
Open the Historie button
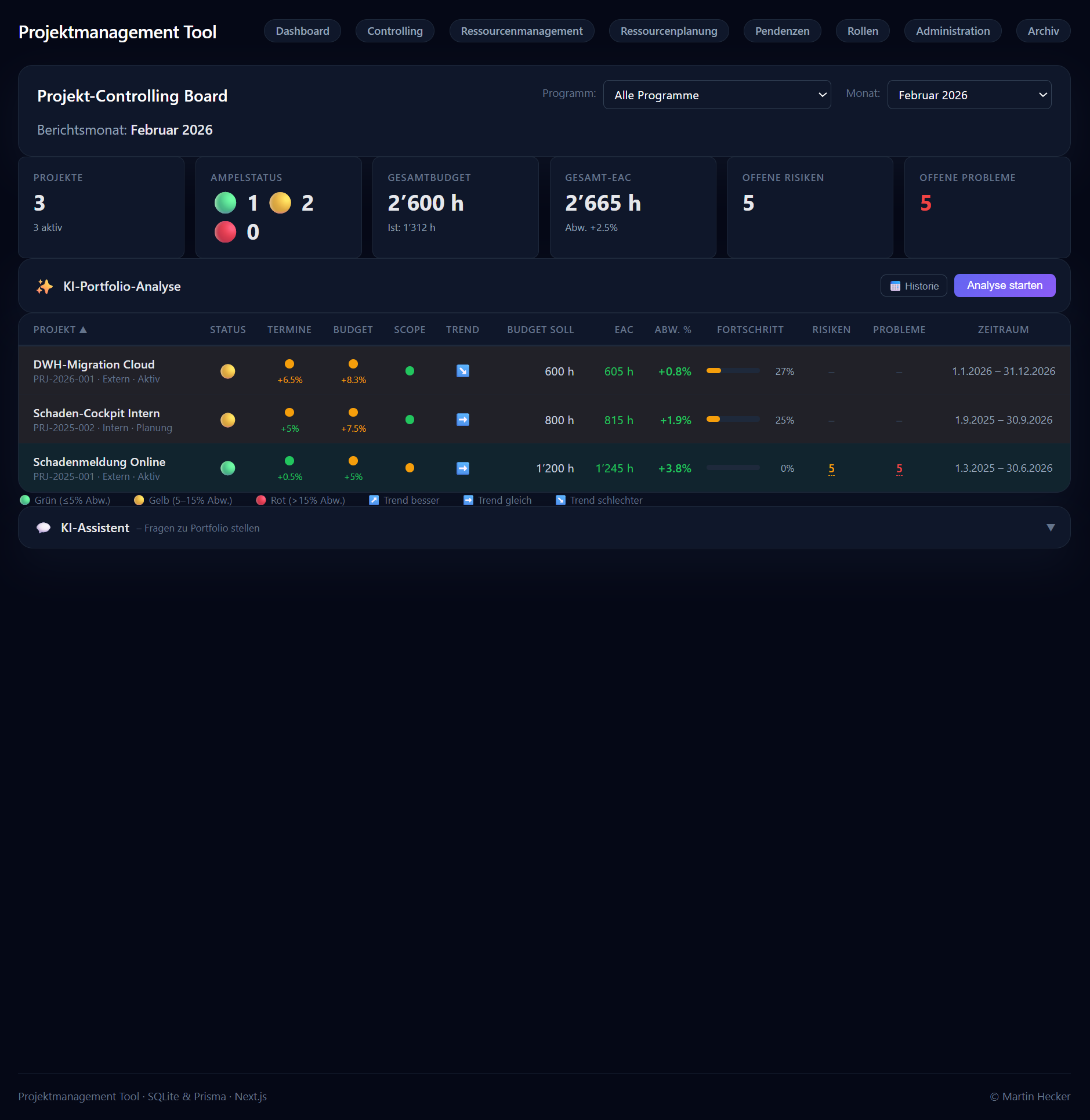(x=914, y=286)
